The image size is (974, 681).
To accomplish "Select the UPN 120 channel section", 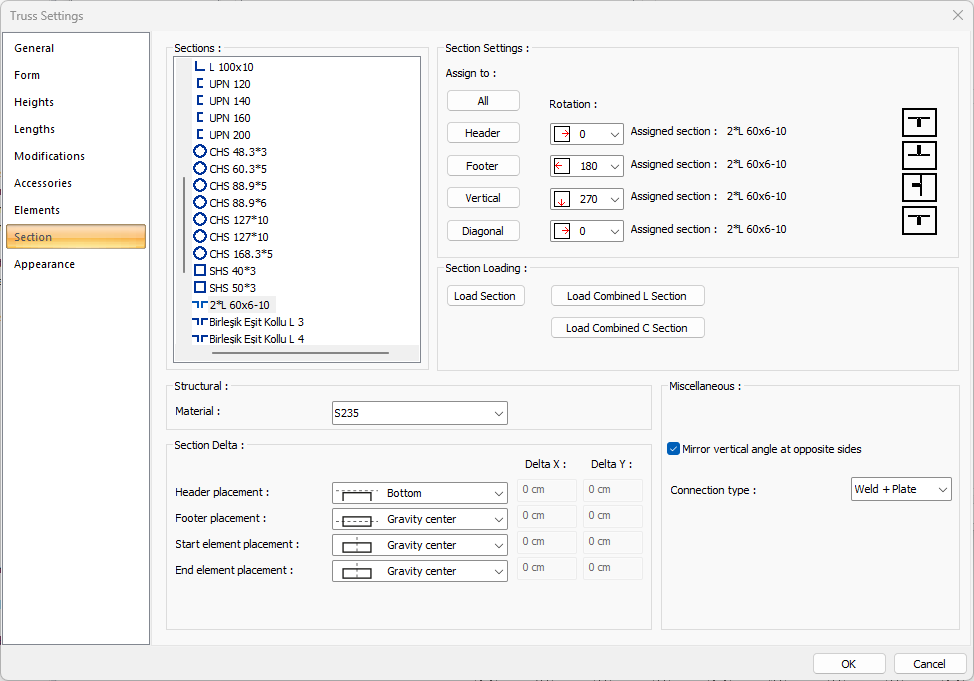I will (229, 84).
